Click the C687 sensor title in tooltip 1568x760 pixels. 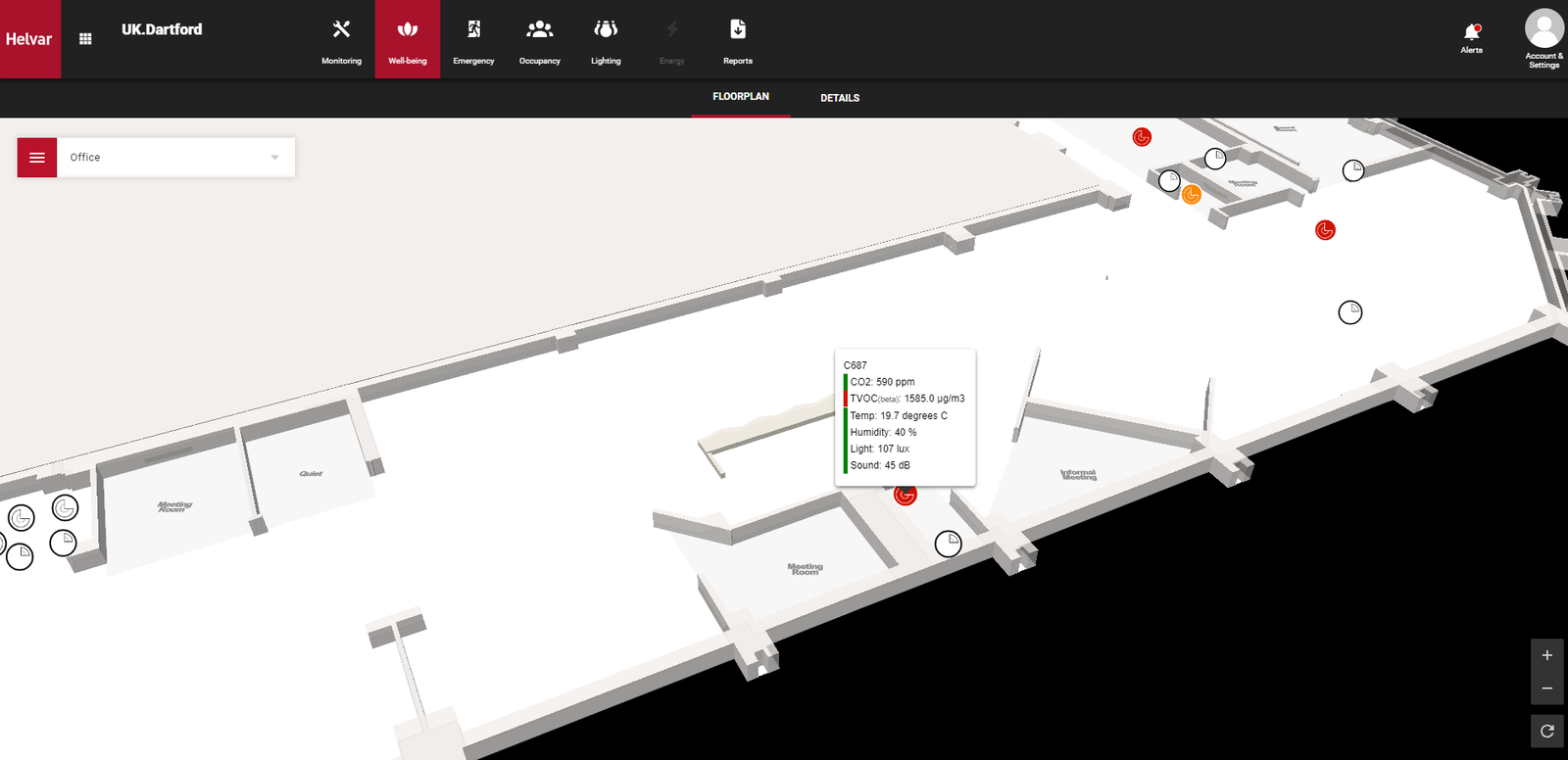click(x=856, y=365)
